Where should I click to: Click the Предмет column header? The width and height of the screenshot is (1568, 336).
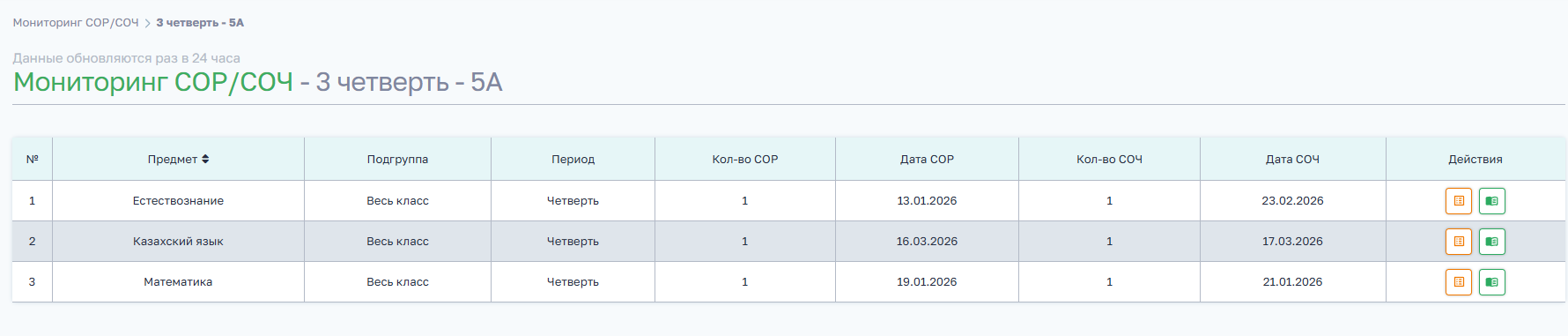[x=178, y=160]
